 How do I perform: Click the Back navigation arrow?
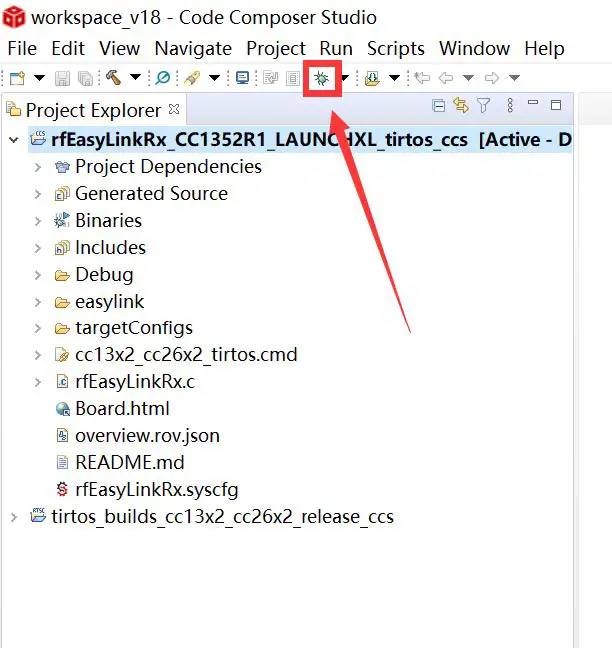point(445,78)
